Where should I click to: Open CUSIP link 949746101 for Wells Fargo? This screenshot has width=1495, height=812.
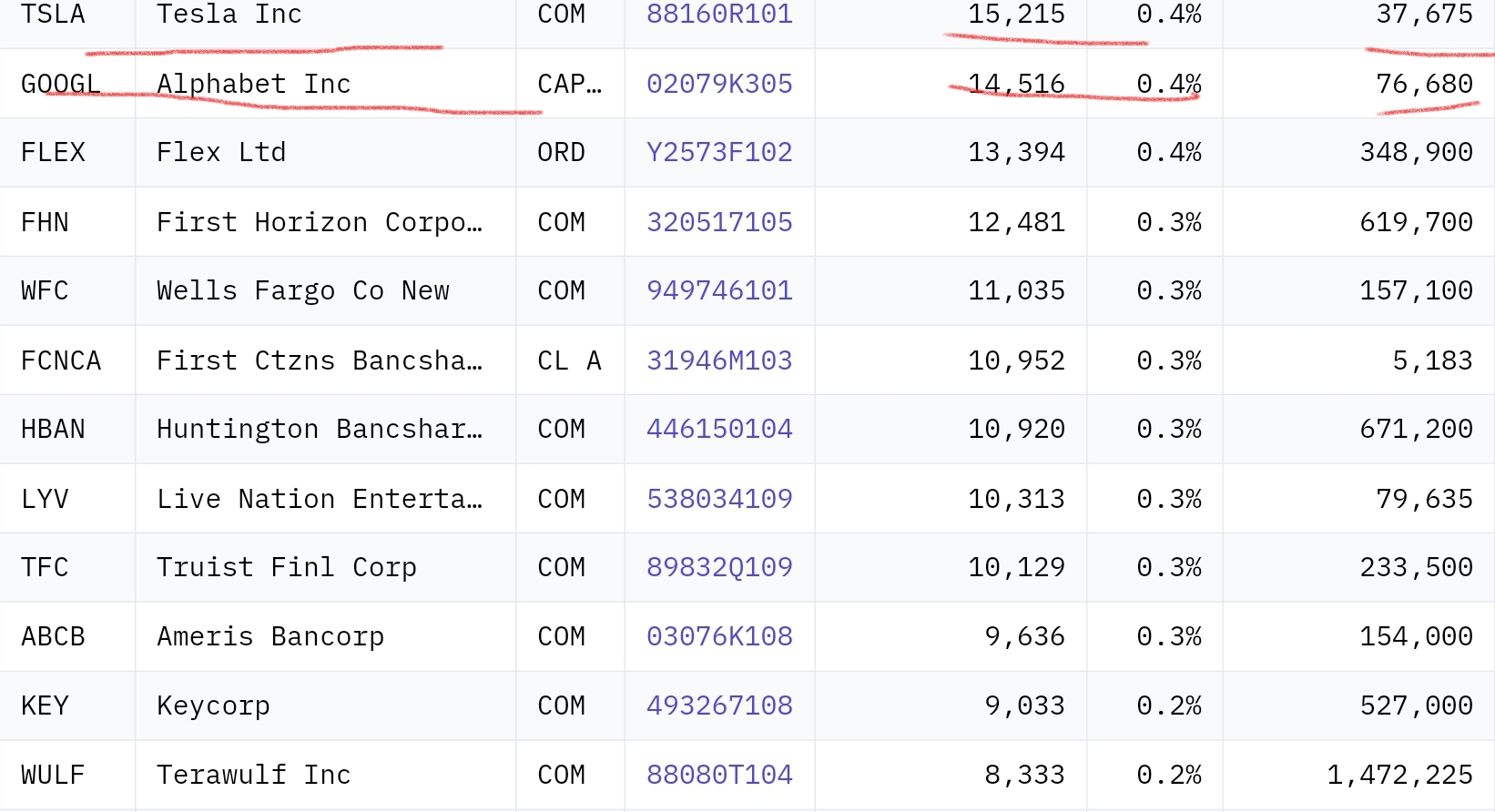pos(719,290)
